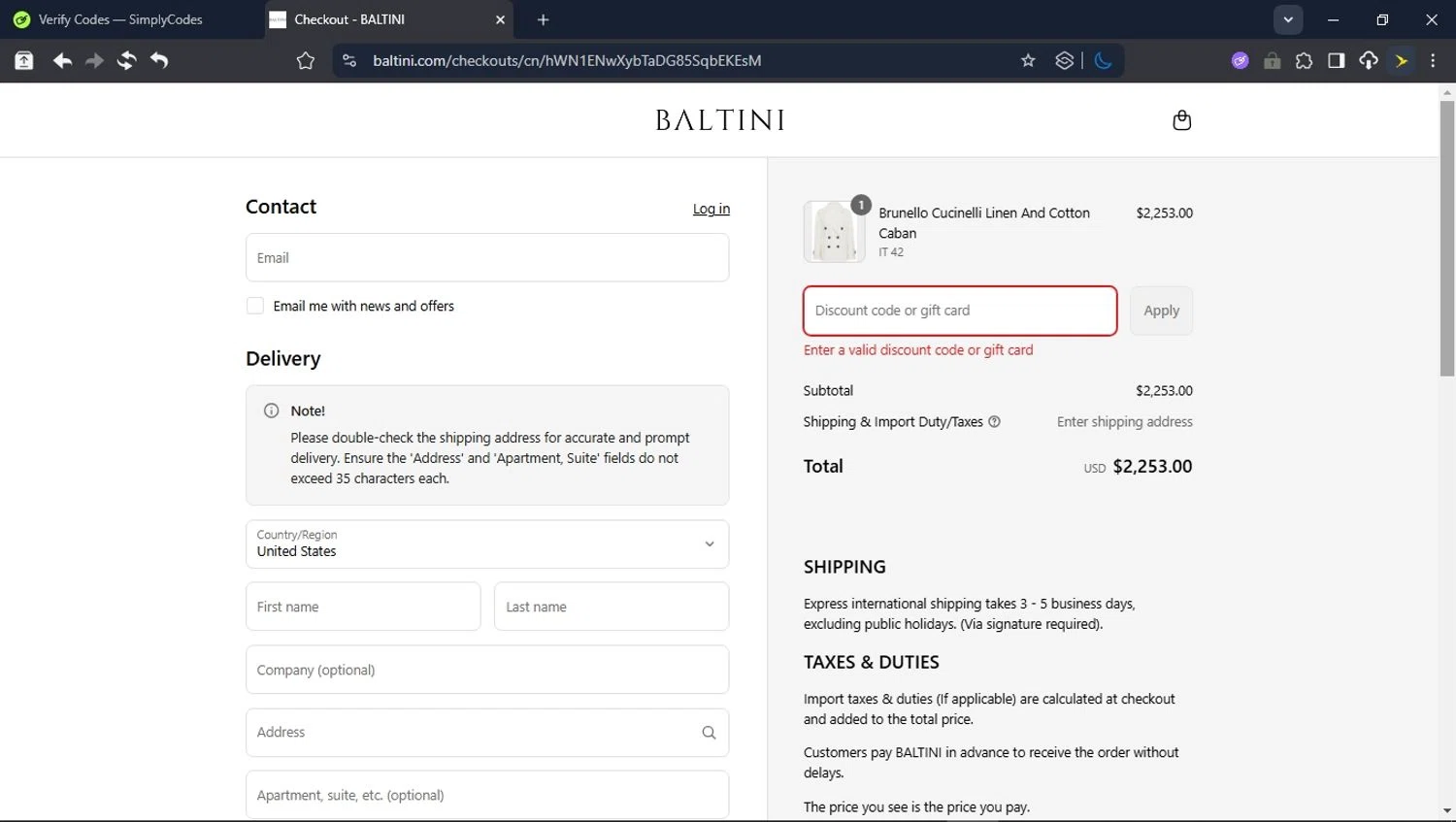Viewport: 1456px width, 822px height.
Task: Click the First name field
Action: (x=363, y=607)
